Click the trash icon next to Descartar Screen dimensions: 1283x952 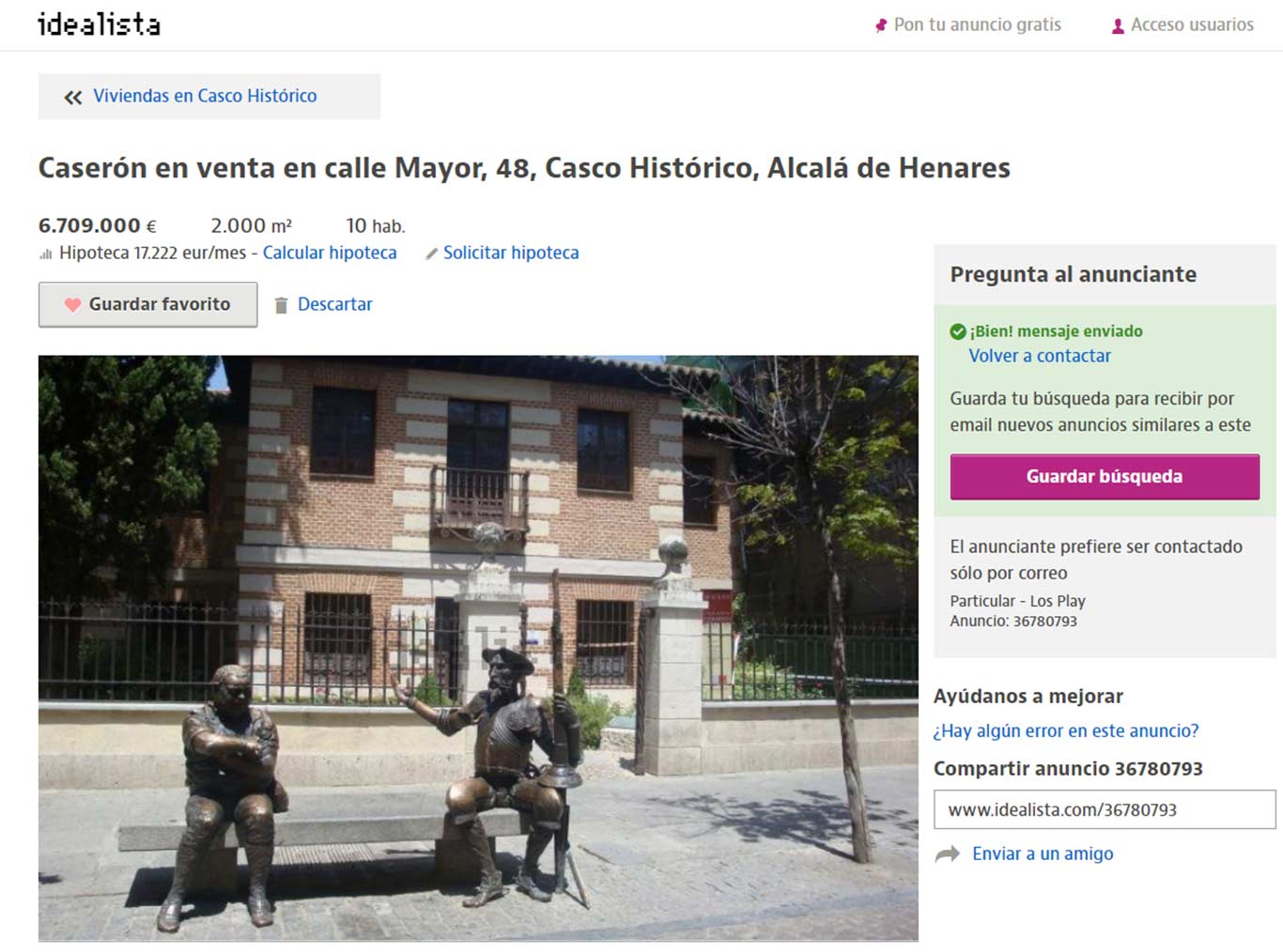click(x=281, y=305)
